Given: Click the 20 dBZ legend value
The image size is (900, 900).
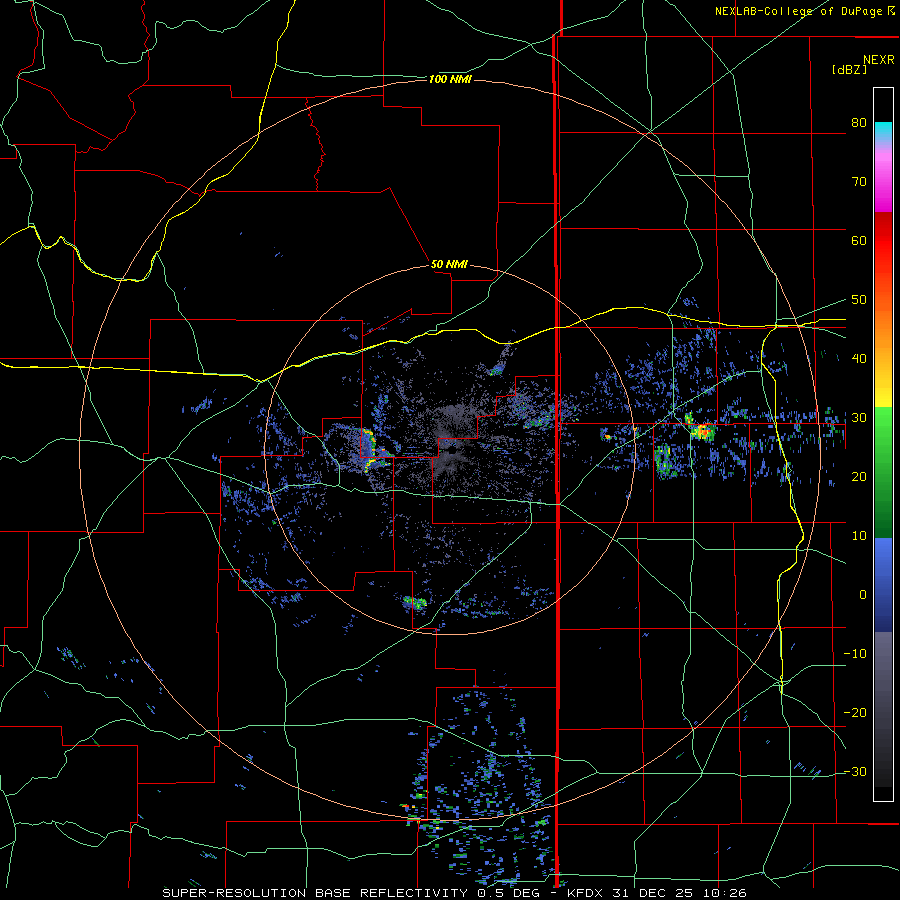Looking at the screenshot, I should [859, 477].
